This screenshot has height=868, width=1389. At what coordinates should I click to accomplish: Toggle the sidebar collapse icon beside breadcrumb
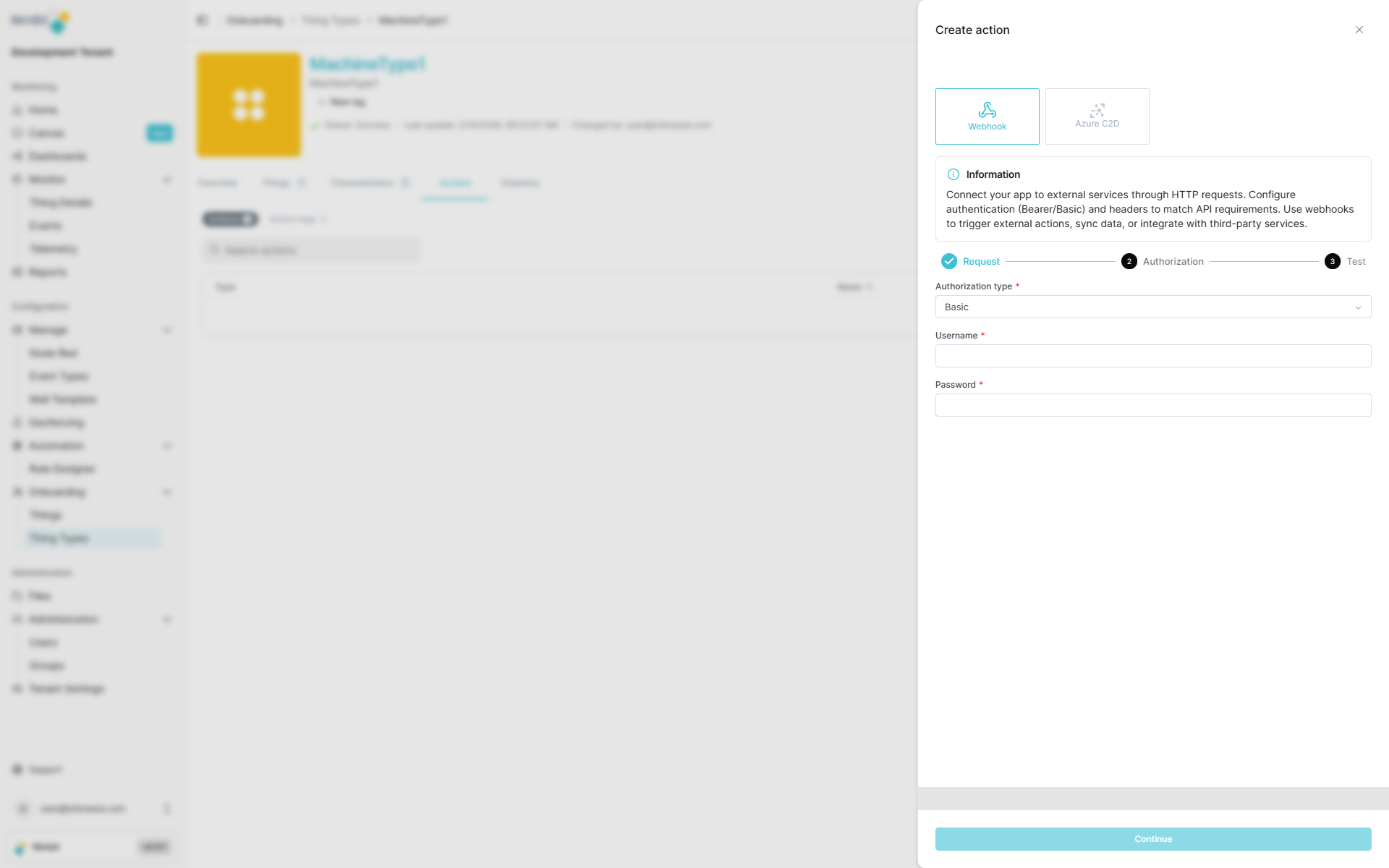pyautogui.click(x=202, y=20)
